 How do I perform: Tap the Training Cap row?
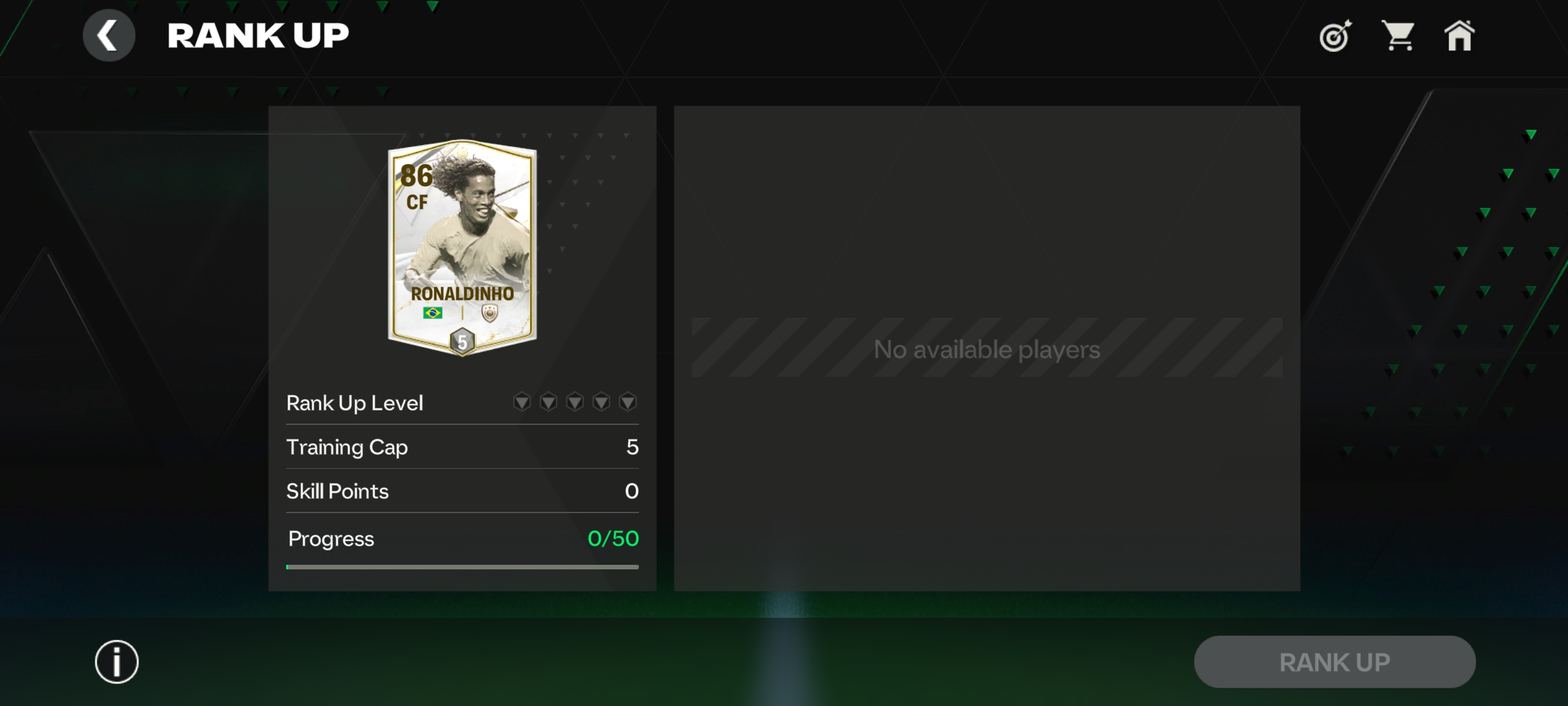(x=462, y=447)
